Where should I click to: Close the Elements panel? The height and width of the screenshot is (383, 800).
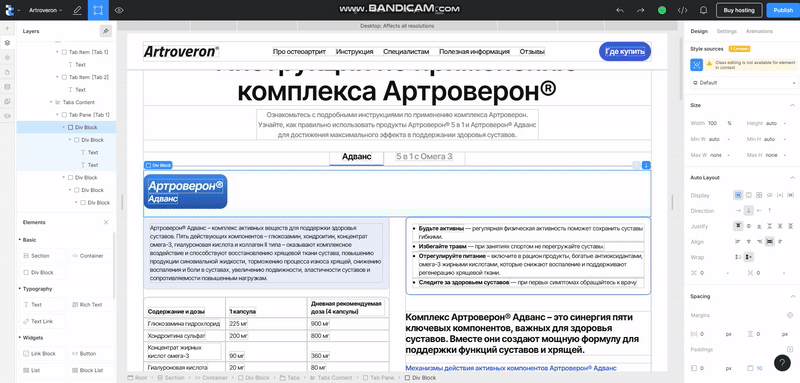tap(106, 222)
